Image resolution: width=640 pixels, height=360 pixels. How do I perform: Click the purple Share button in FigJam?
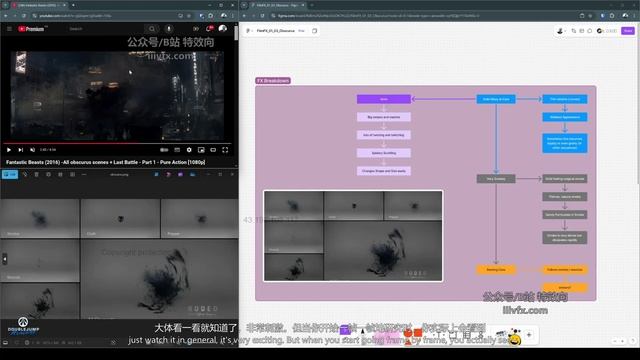[x=628, y=31]
